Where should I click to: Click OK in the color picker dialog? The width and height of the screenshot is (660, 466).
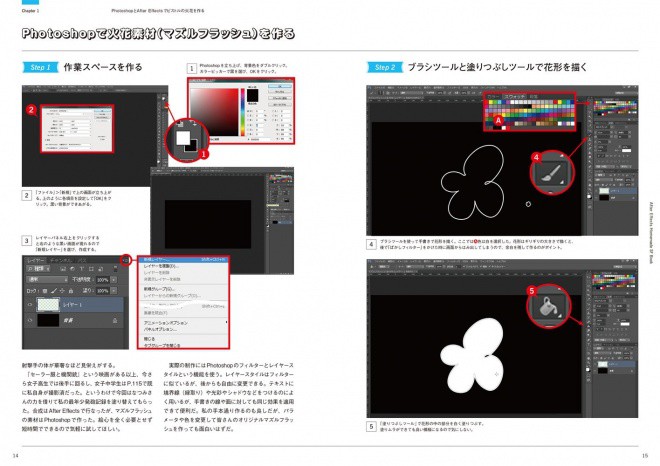[279, 85]
